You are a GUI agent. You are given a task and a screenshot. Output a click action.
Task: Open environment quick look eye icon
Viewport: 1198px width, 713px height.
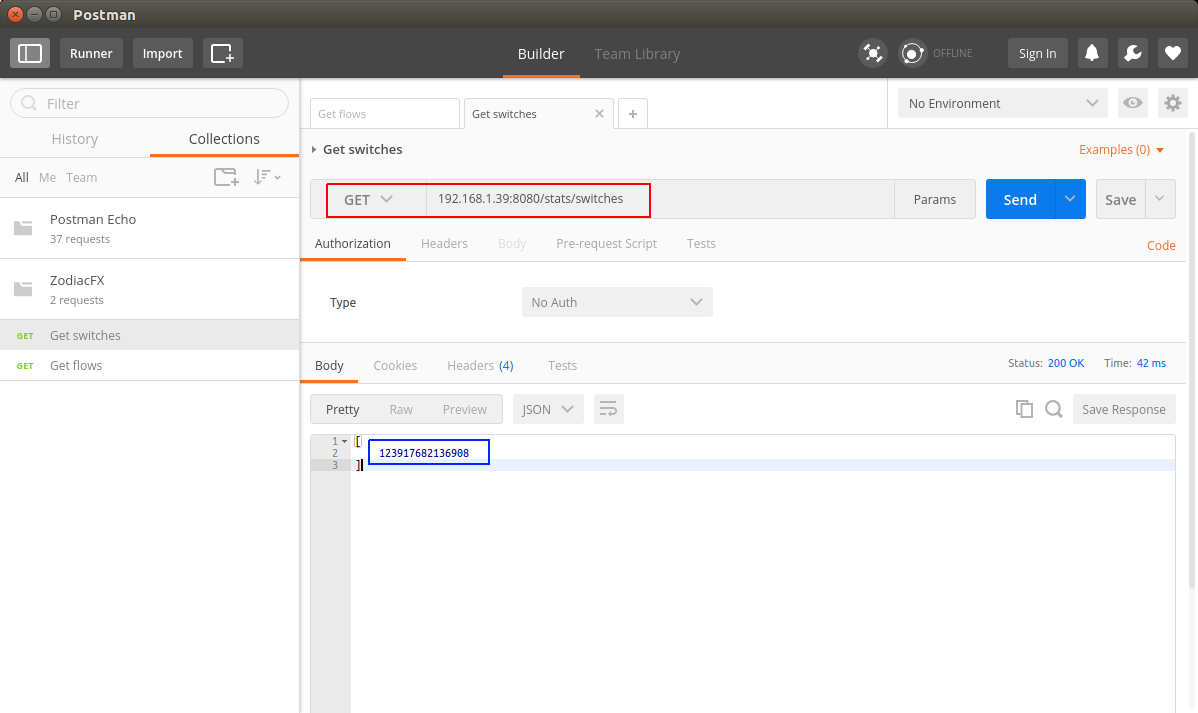1133,103
